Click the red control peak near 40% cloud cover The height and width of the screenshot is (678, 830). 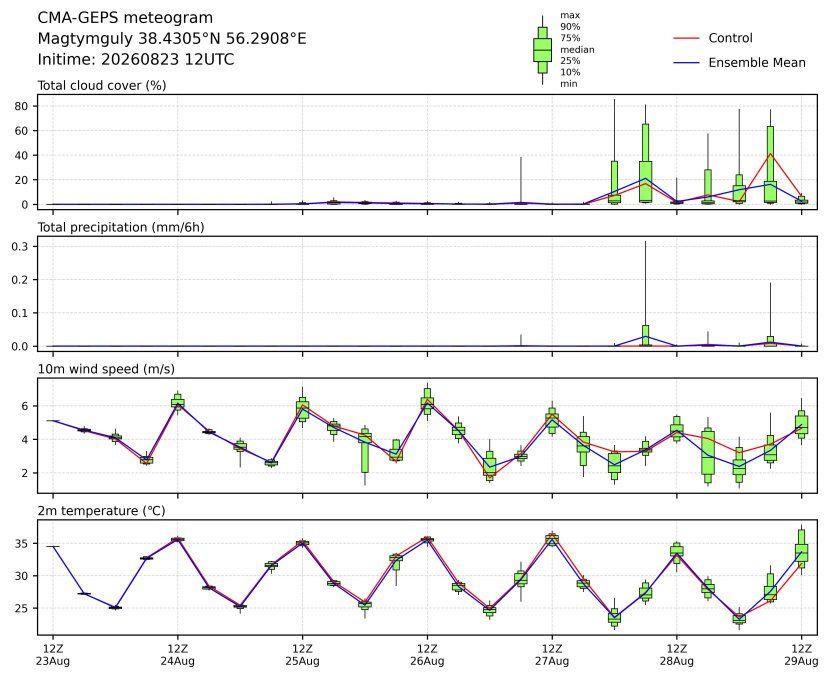770,154
